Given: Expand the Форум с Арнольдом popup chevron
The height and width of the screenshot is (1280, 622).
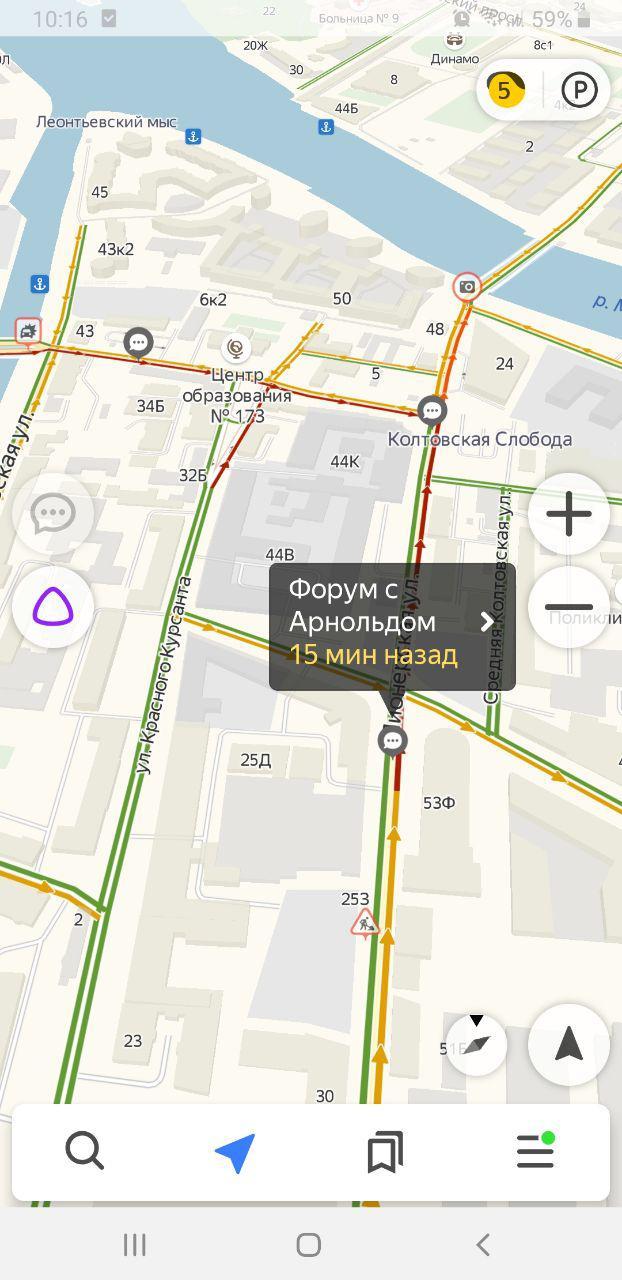Looking at the screenshot, I should tap(487, 622).
